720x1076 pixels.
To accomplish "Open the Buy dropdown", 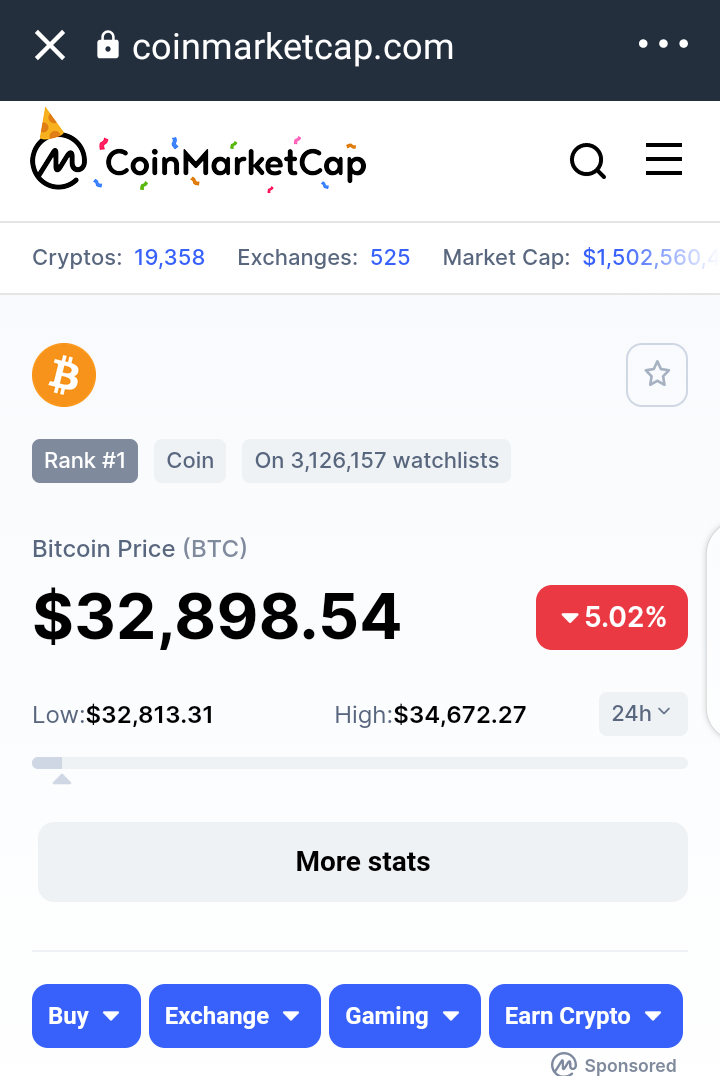I will 86,1016.
